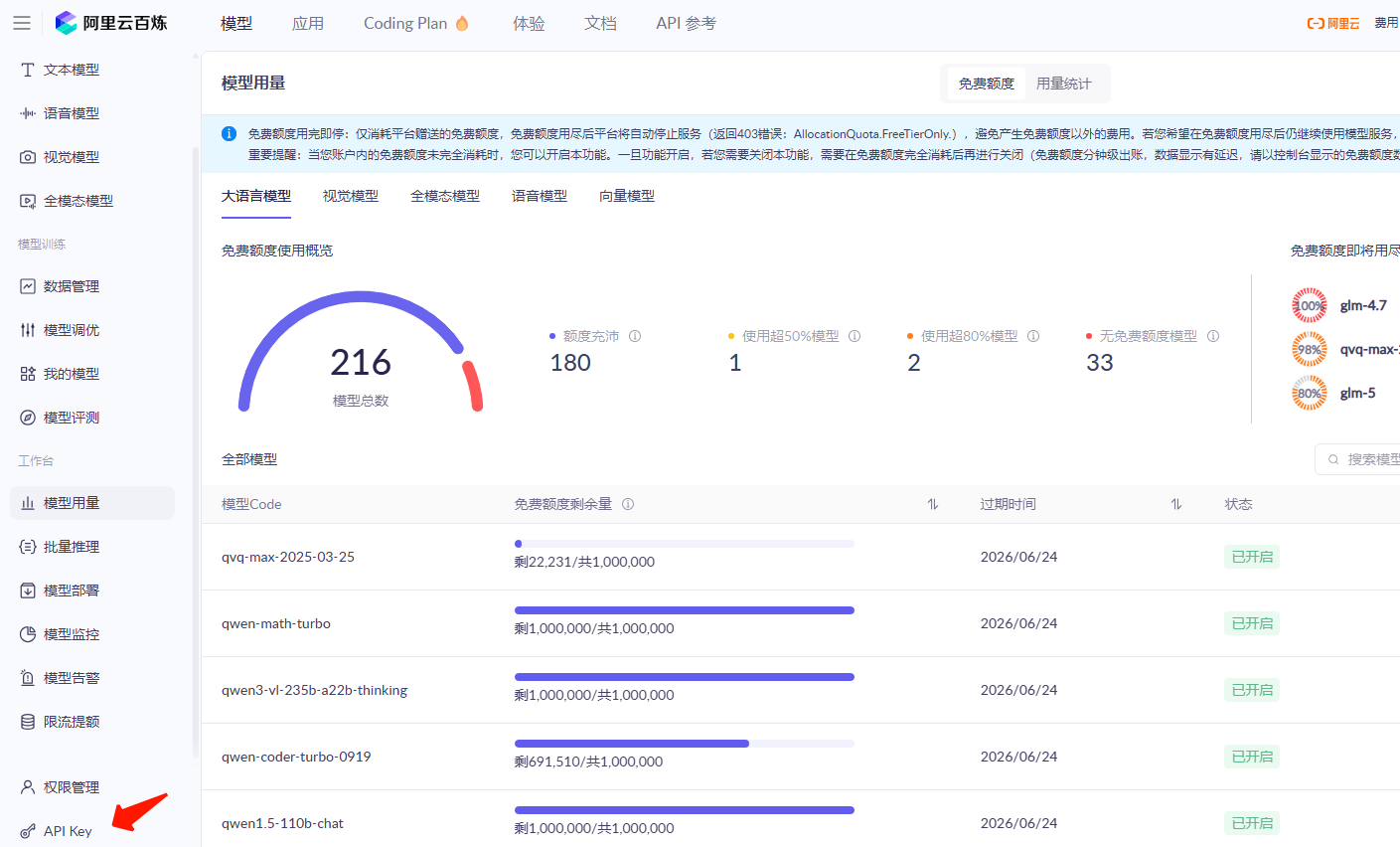1400x847 pixels.
Task: Click the 权限管理 user icon
Action: [x=28, y=787]
